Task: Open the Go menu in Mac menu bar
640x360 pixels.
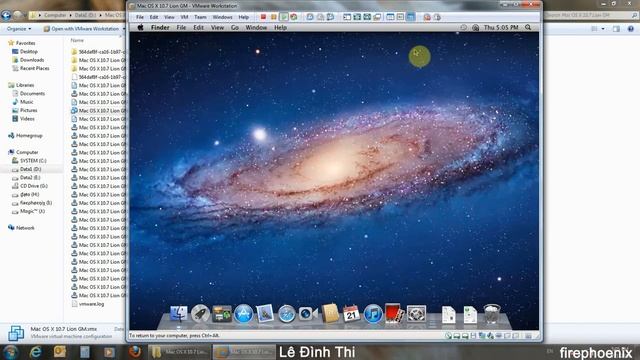Action: (235, 27)
